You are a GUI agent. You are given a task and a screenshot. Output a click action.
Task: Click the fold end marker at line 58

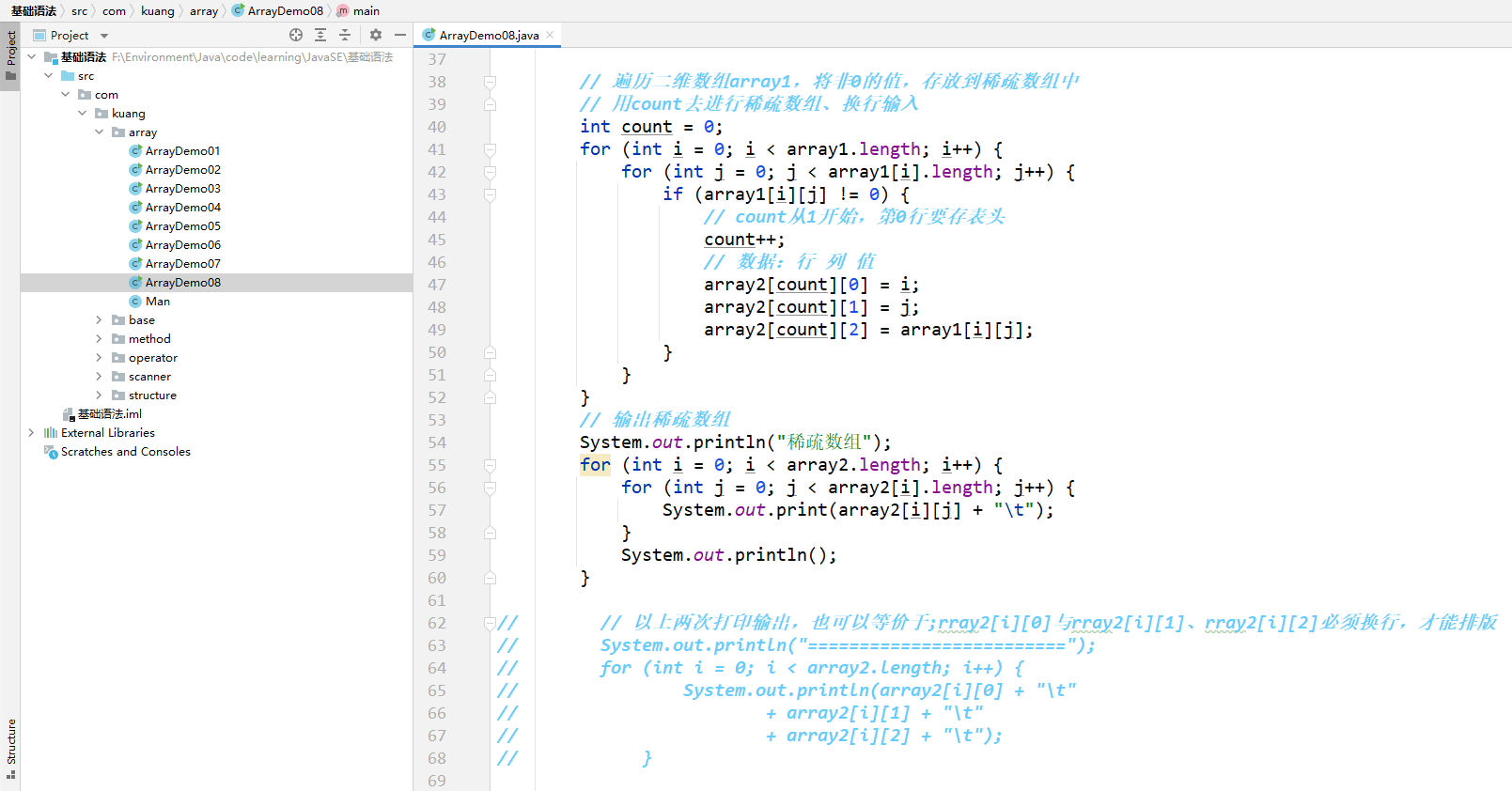click(491, 534)
